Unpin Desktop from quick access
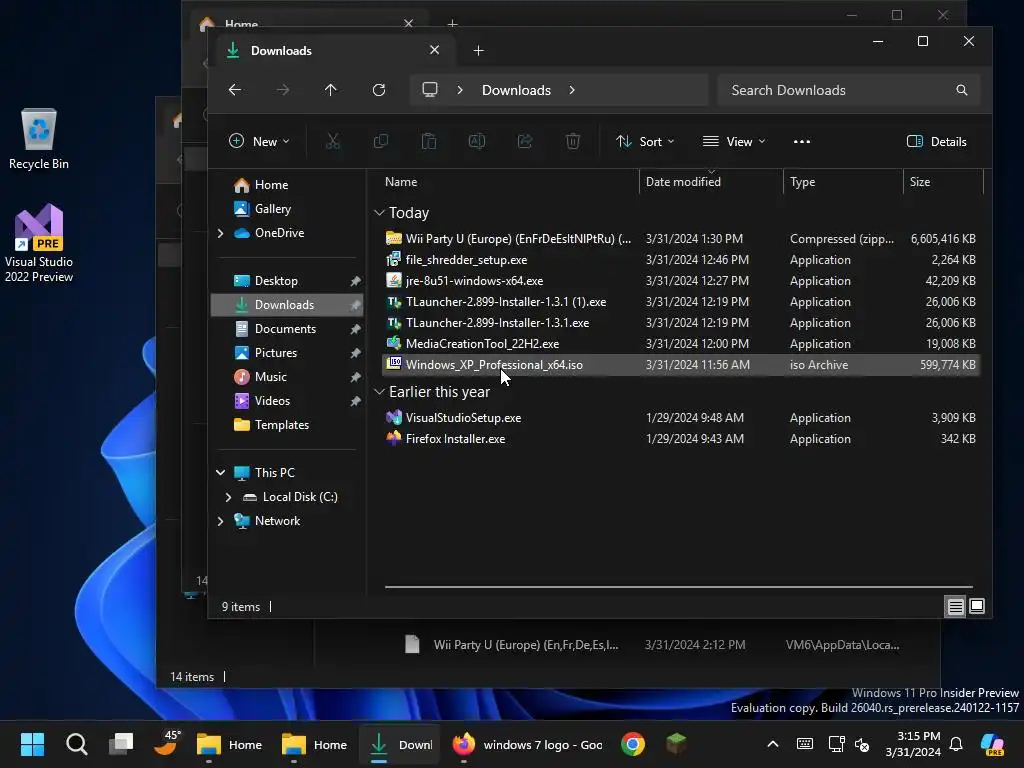The width and height of the screenshot is (1024, 768). click(x=355, y=281)
